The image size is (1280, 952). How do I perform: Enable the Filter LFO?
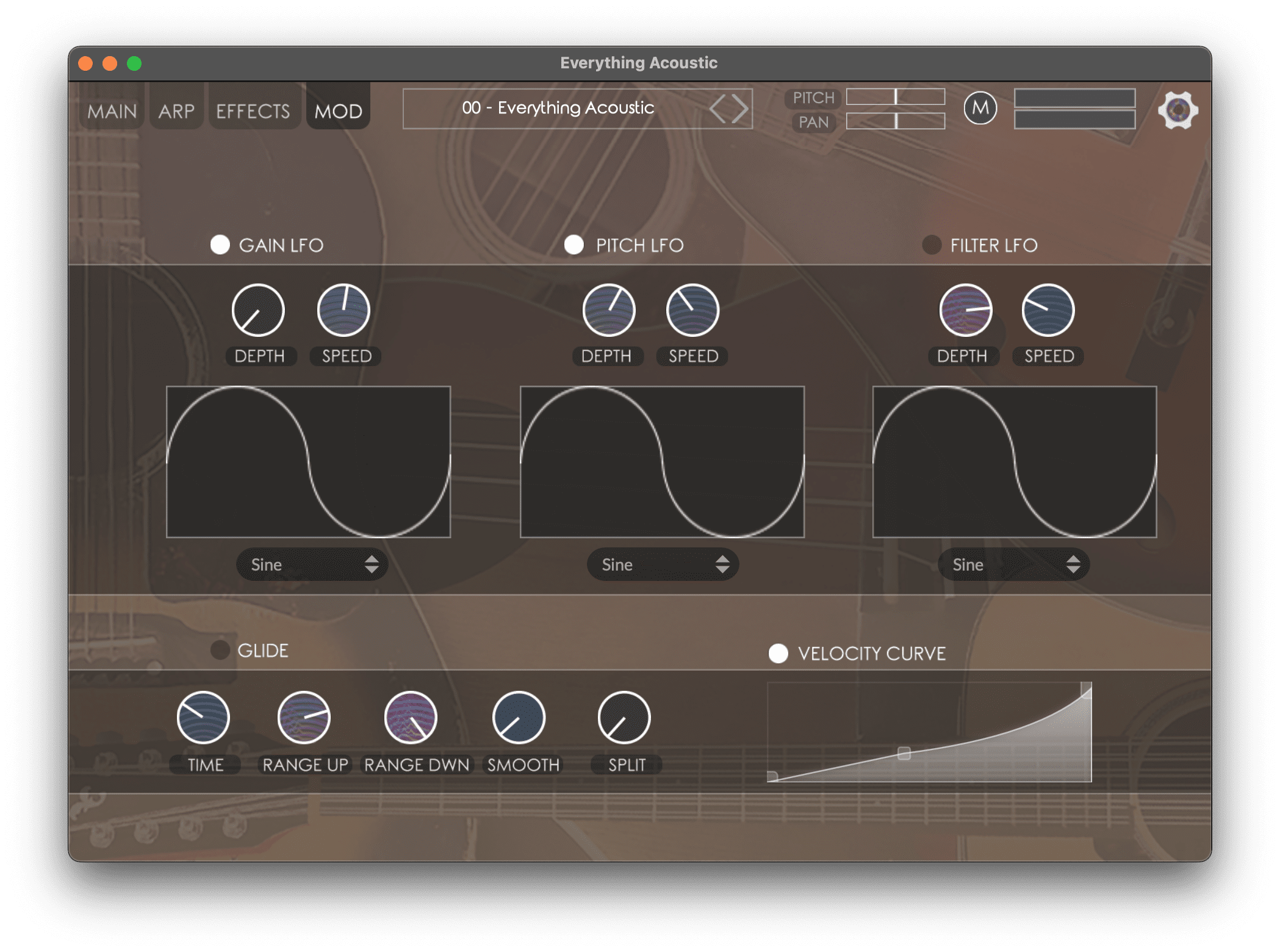coord(932,245)
